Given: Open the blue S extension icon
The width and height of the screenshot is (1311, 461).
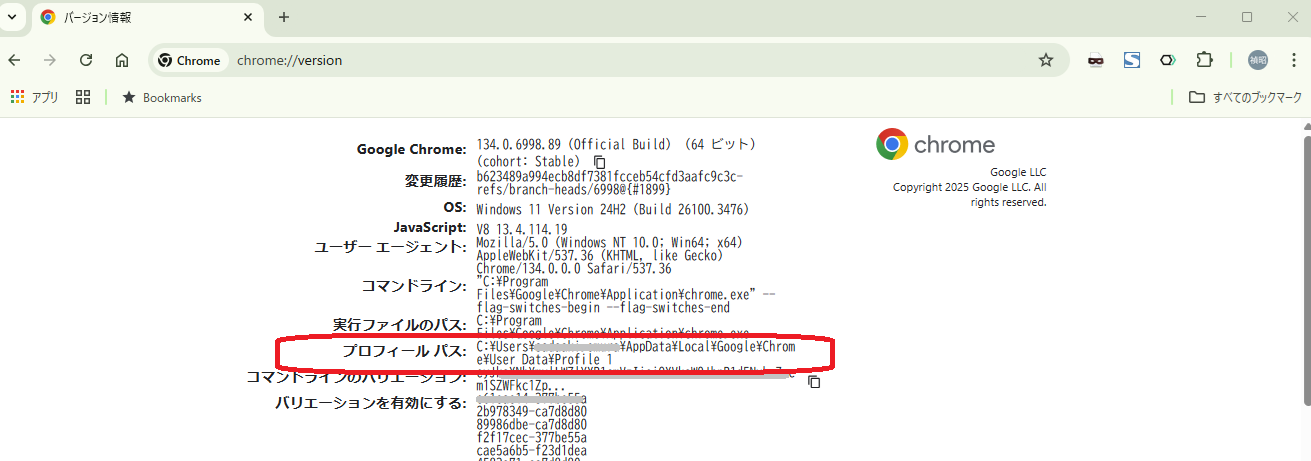Looking at the screenshot, I should click(1132, 60).
